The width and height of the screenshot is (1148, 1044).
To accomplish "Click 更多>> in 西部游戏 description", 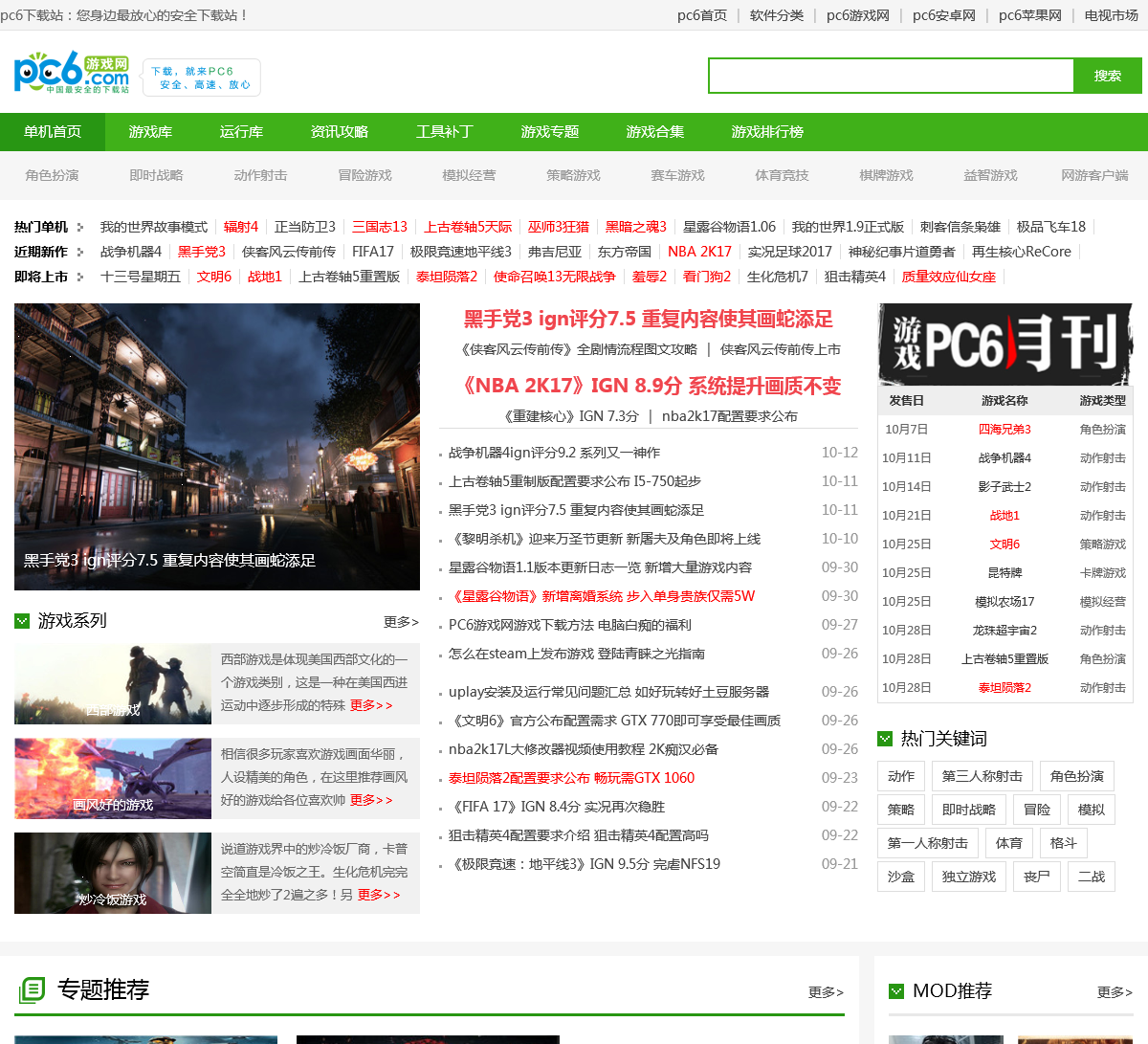I will click(371, 705).
